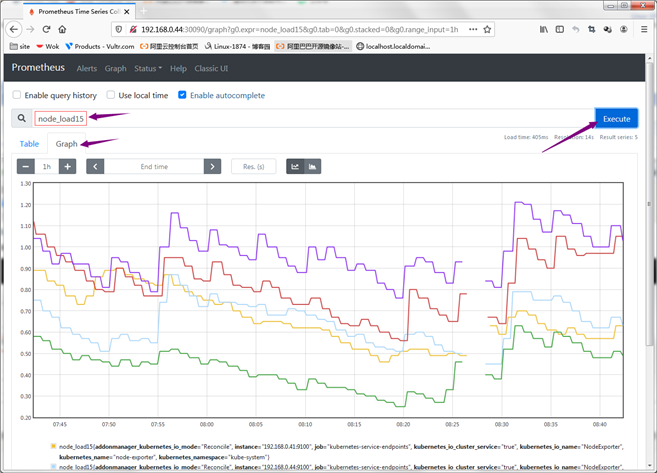
Task: Reload the page with the refresh icon
Action: click(x=46, y=29)
